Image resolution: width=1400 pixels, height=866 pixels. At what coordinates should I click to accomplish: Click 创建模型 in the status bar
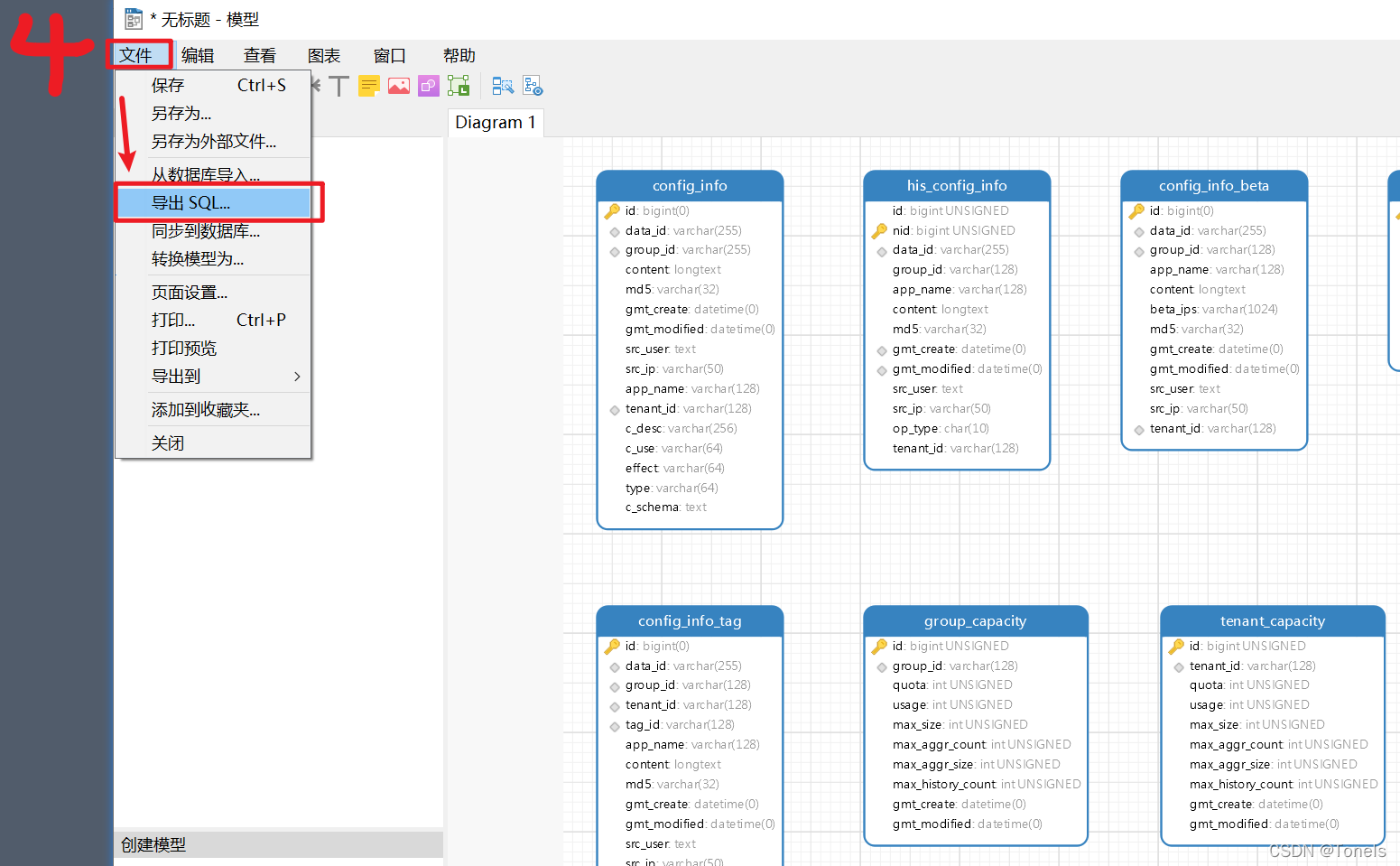[150, 844]
